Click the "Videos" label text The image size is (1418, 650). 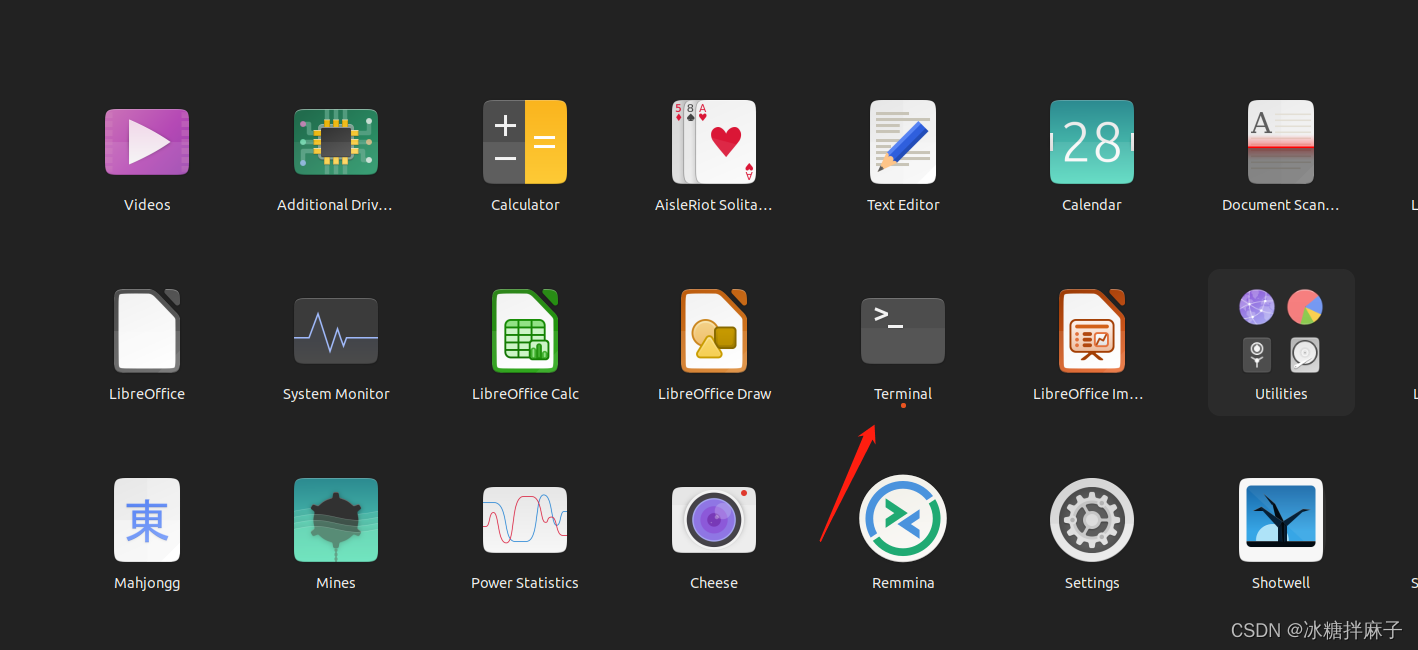(147, 205)
